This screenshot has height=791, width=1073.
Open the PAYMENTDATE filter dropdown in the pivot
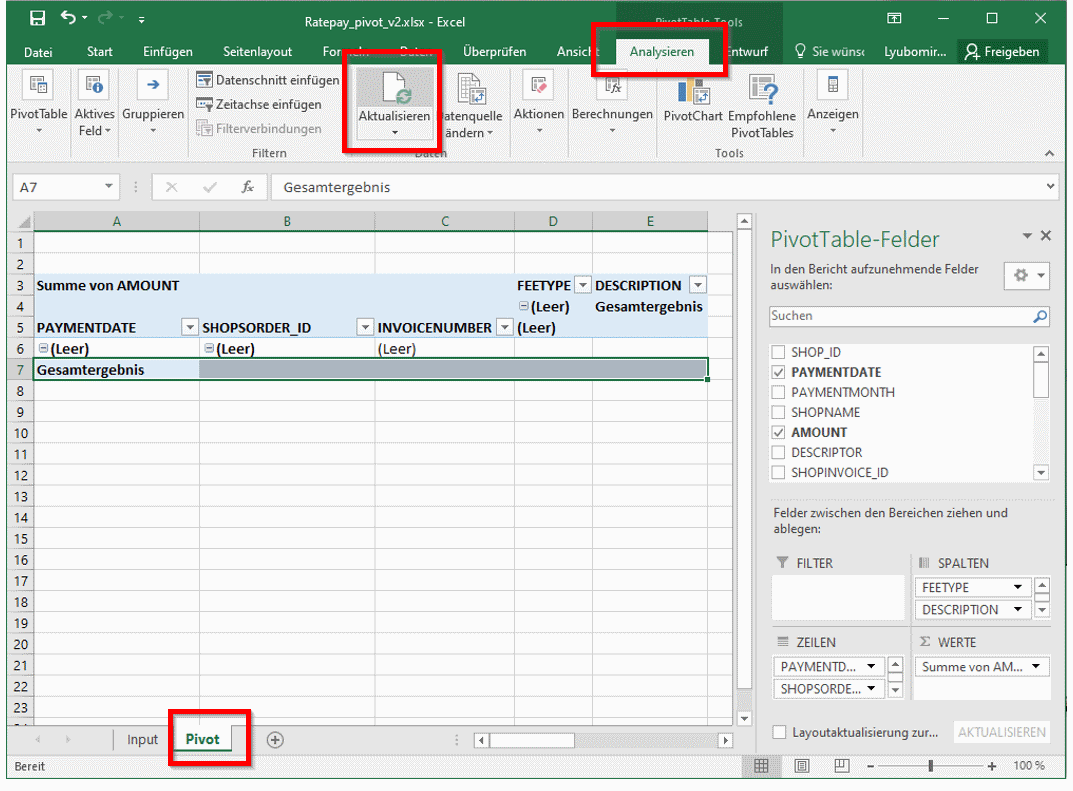tap(189, 327)
